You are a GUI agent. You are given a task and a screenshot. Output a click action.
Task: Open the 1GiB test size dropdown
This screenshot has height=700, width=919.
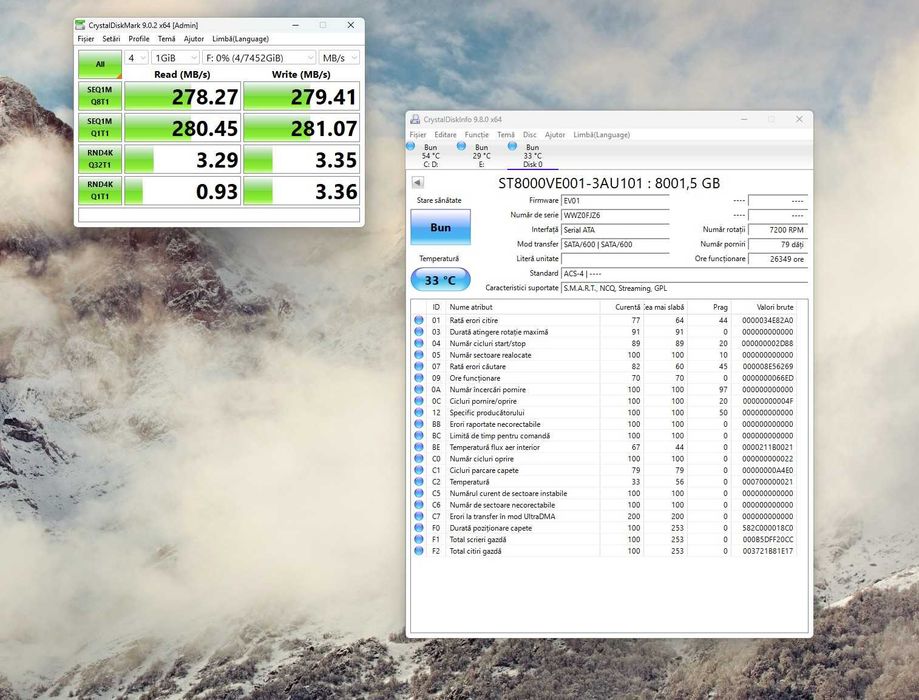pyautogui.click(x=175, y=57)
